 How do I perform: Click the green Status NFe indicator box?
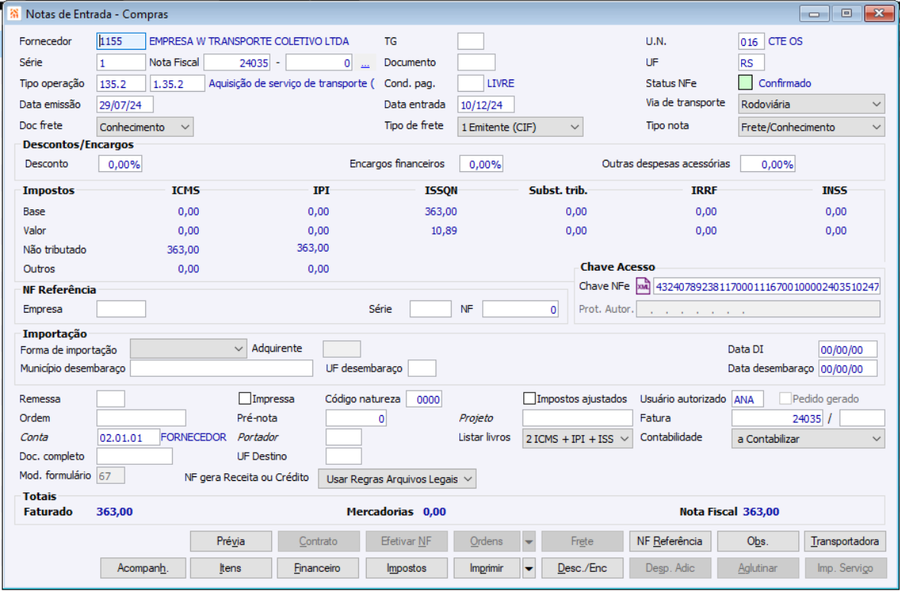coord(745,83)
